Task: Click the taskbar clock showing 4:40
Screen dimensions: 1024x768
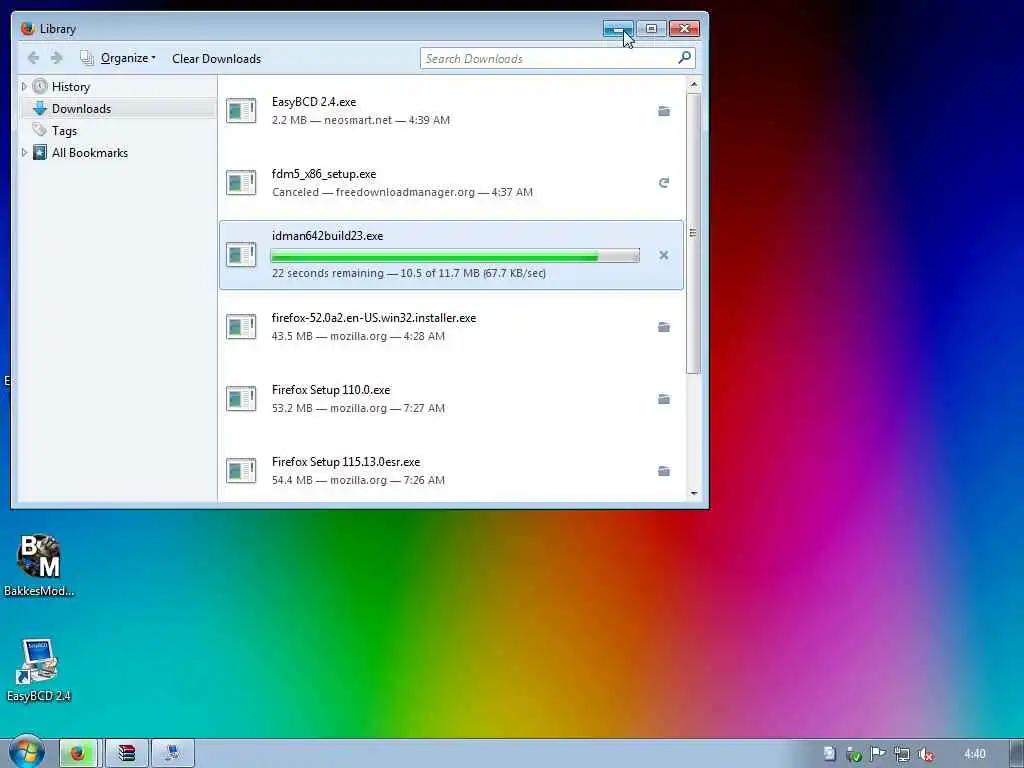Action: tap(974, 754)
